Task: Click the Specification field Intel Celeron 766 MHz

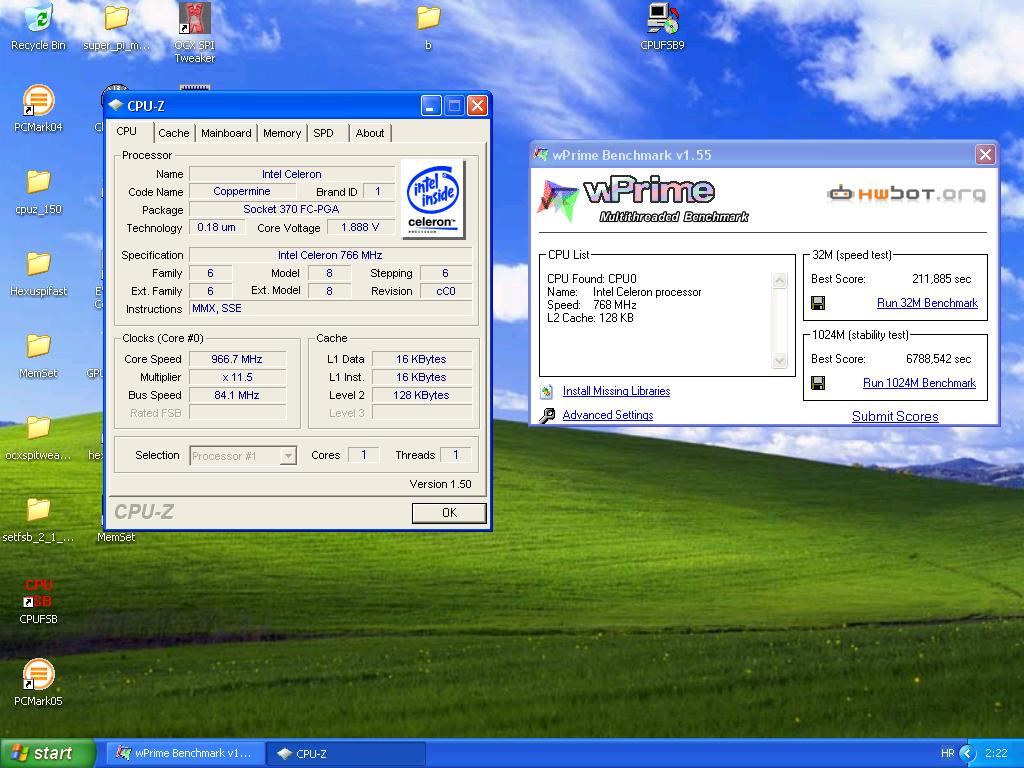Action: (330, 255)
